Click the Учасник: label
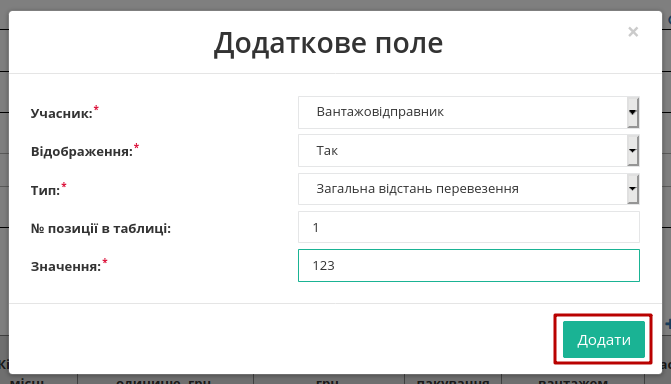Viewport: 671px width, 384px height. [62, 113]
